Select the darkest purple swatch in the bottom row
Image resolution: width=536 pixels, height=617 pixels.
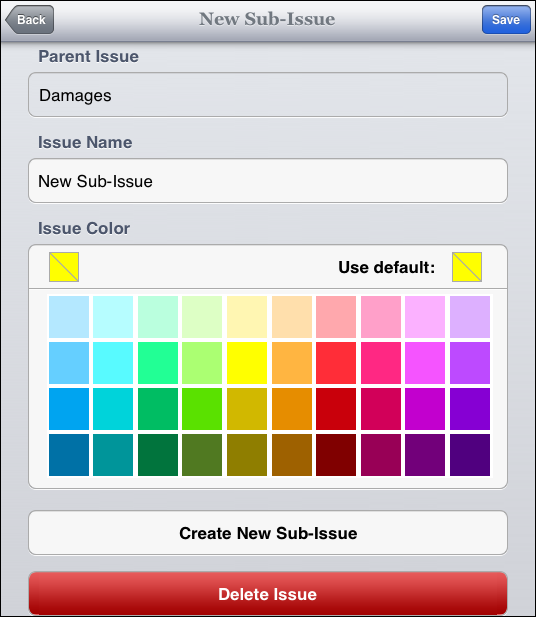click(x=470, y=455)
